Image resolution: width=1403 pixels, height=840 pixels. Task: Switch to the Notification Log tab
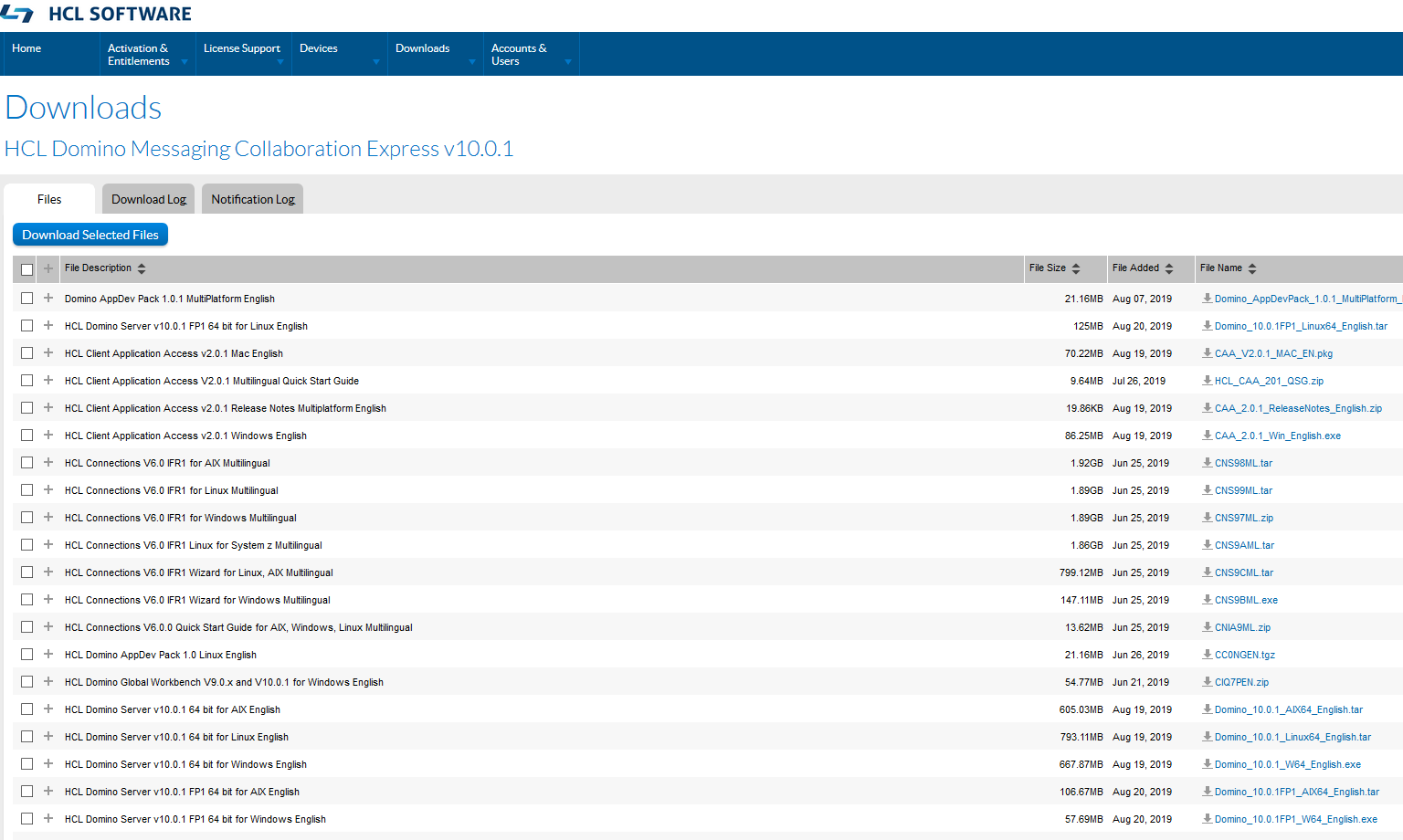point(253,199)
